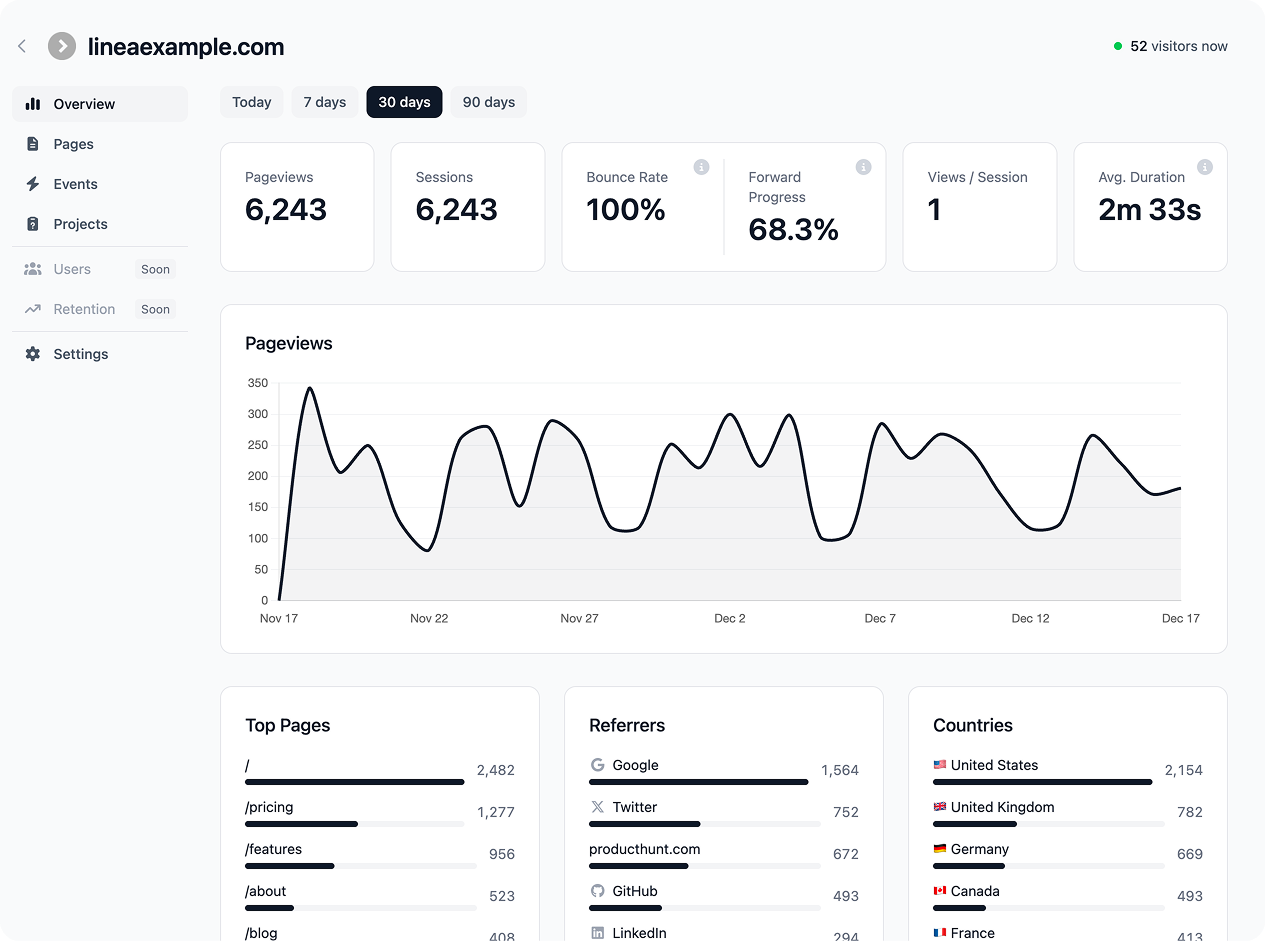Image resolution: width=1265 pixels, height=941 pixels.
Task: Click the lineaexample.com site name
Action: pos(186,46)
